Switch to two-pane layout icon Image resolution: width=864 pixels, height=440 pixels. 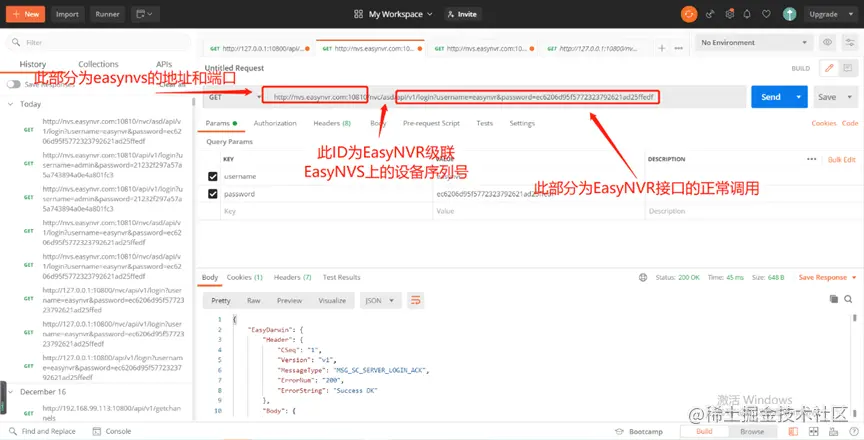[x=792, y=432]
